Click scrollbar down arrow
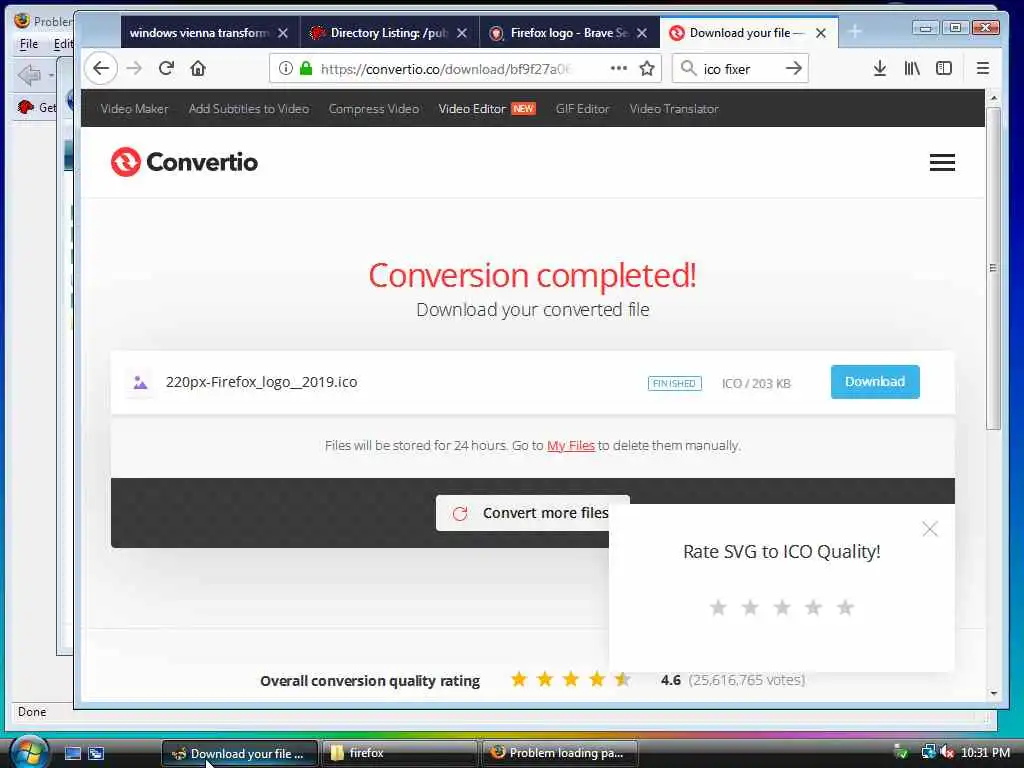The height and width of the screenshot is (768, 1024). pos(993,693)
